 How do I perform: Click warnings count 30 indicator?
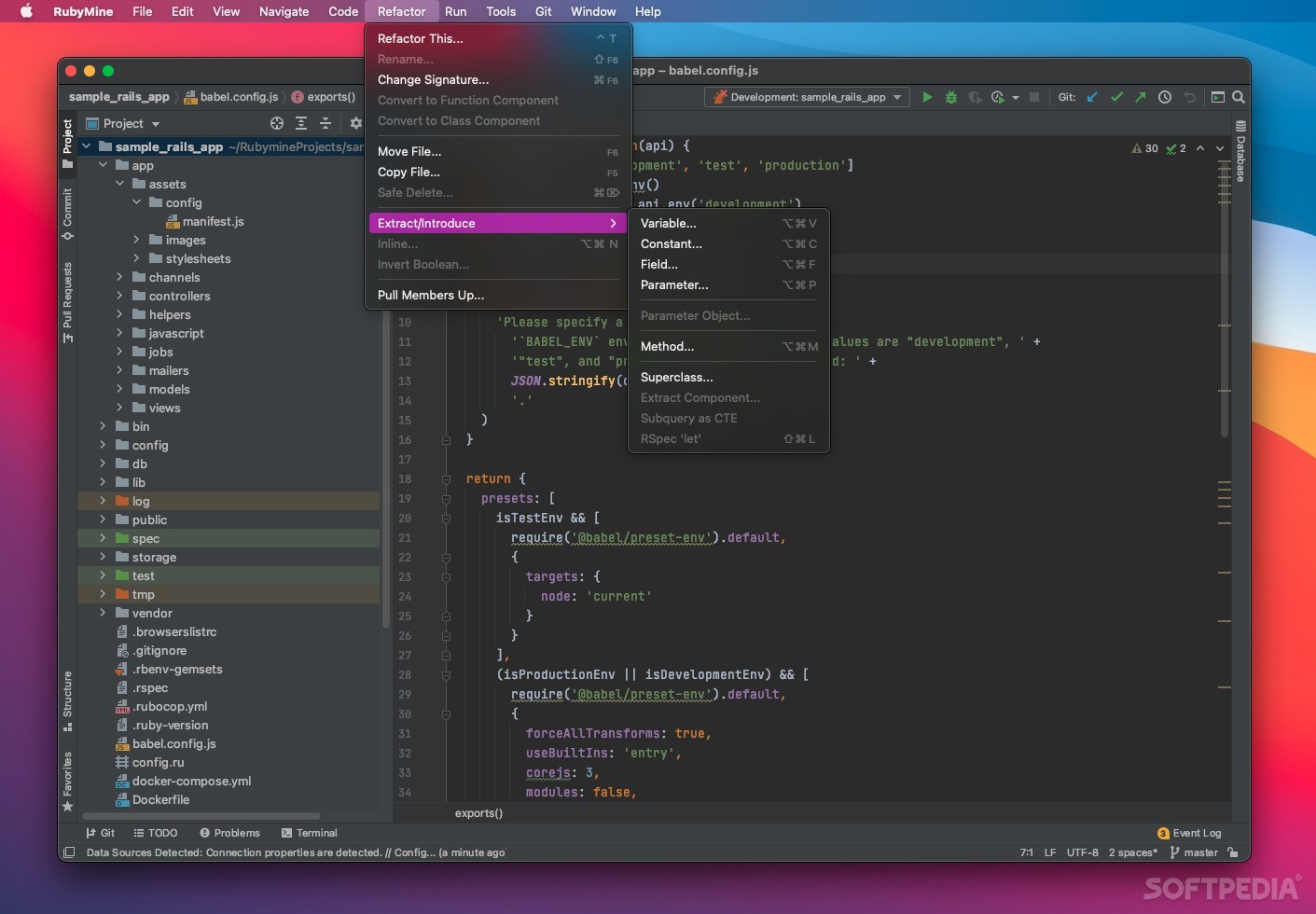(1144, 148)
